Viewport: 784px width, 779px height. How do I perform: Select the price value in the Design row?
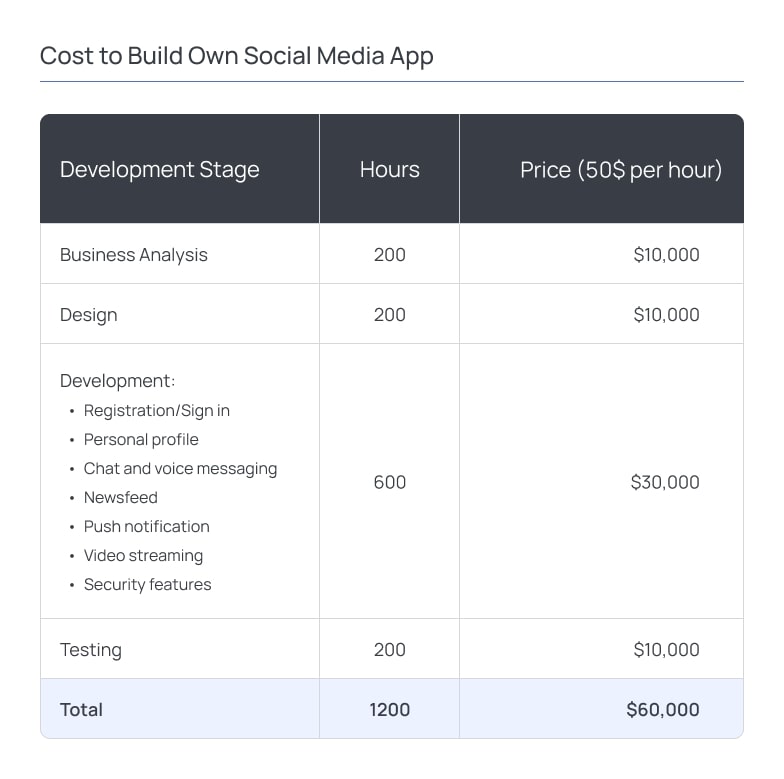tap(666, 315)
